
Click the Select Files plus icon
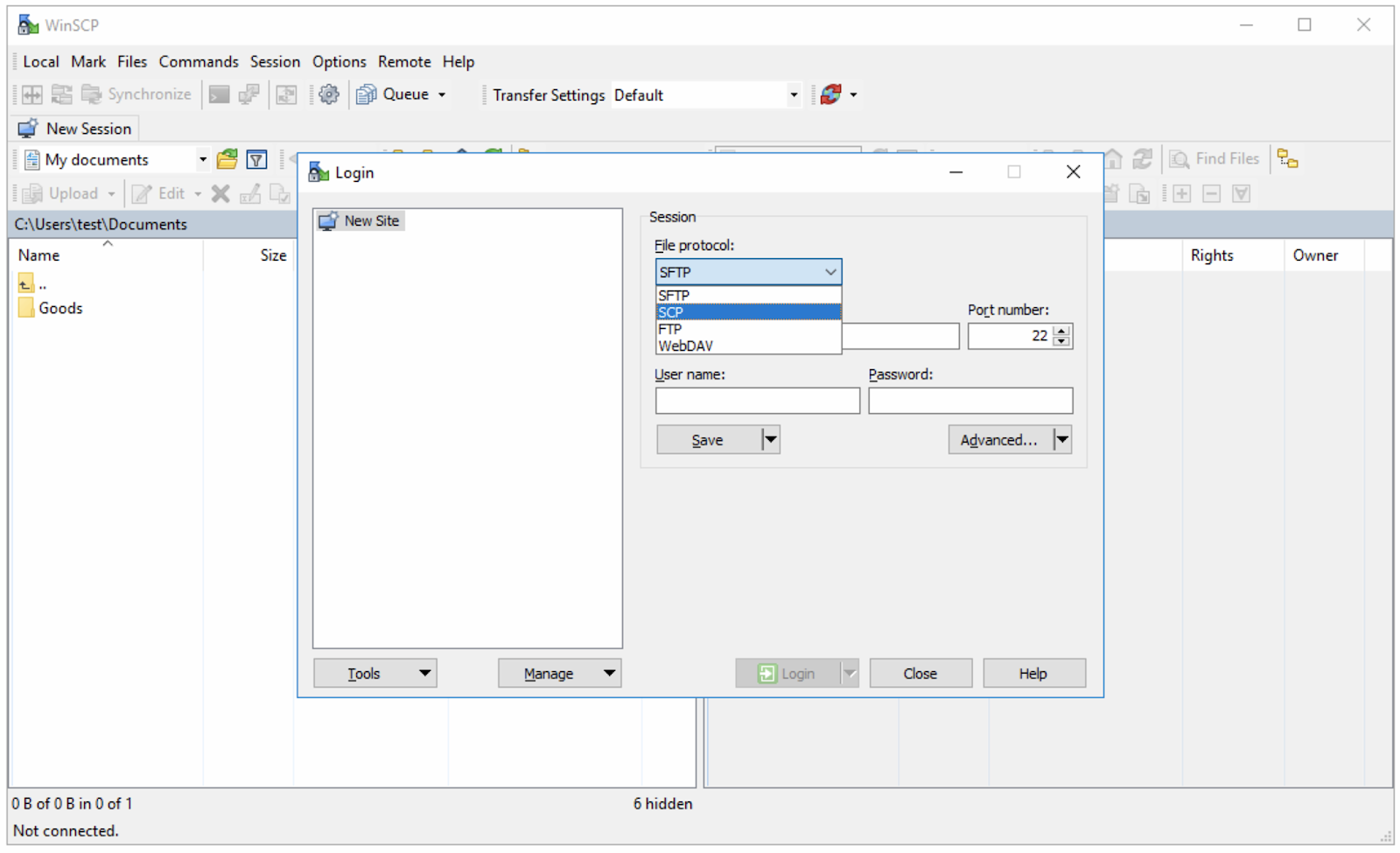click(1182, 193)
